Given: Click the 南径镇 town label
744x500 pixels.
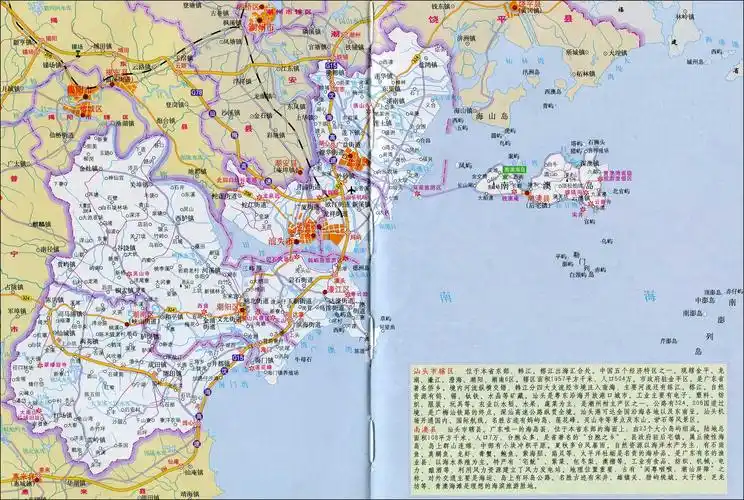Looking at the screenshot, I should point(51,249).
